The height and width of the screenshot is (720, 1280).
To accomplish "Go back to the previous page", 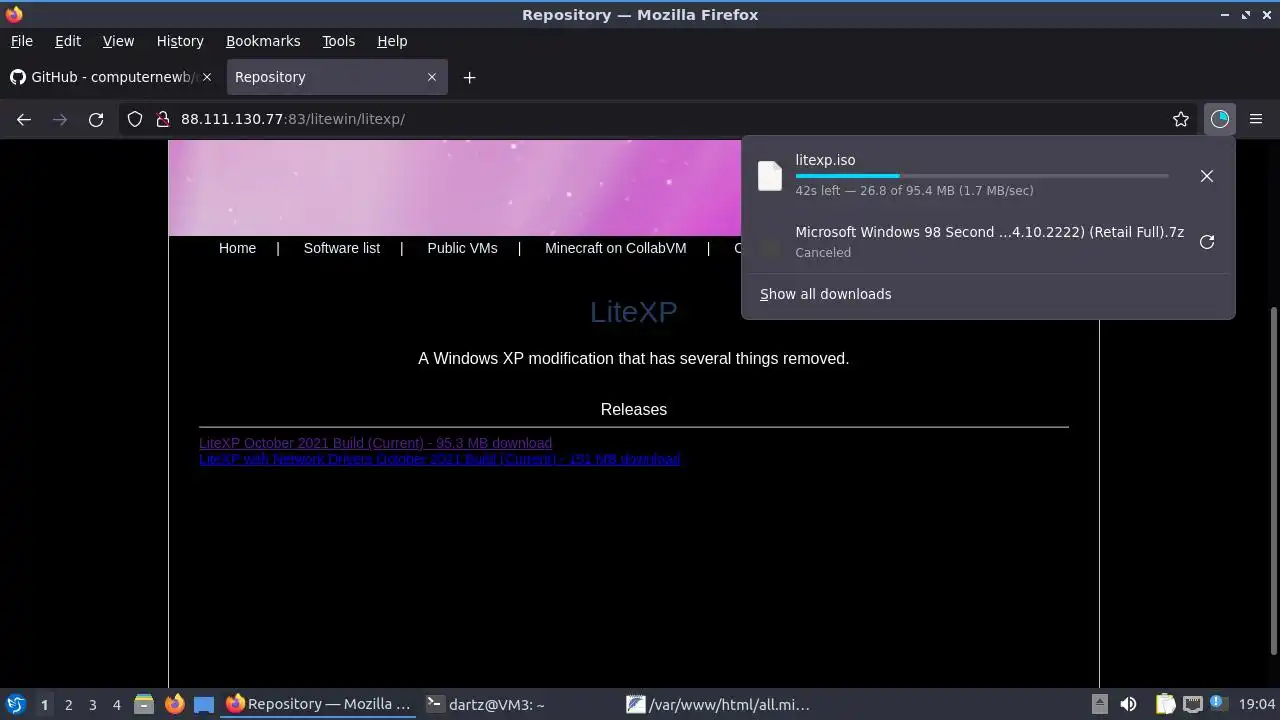I will (x=24, y=119).
